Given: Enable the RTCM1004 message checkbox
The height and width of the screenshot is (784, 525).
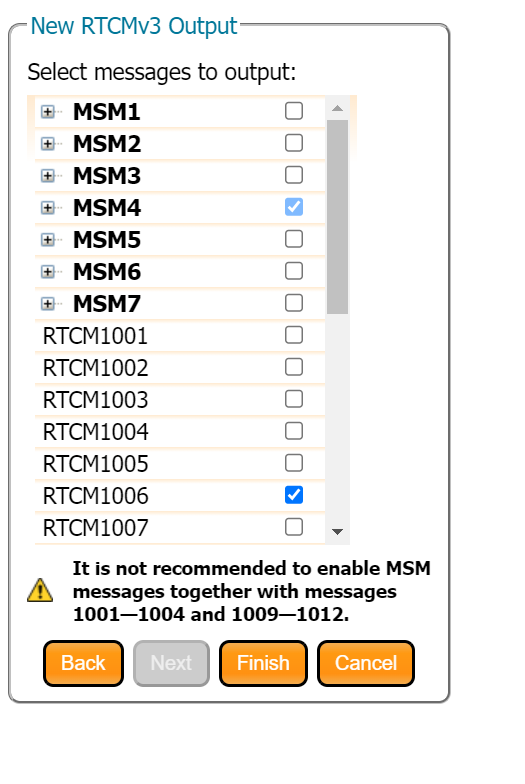Looking at the screenshot, I should pos(294,431).
